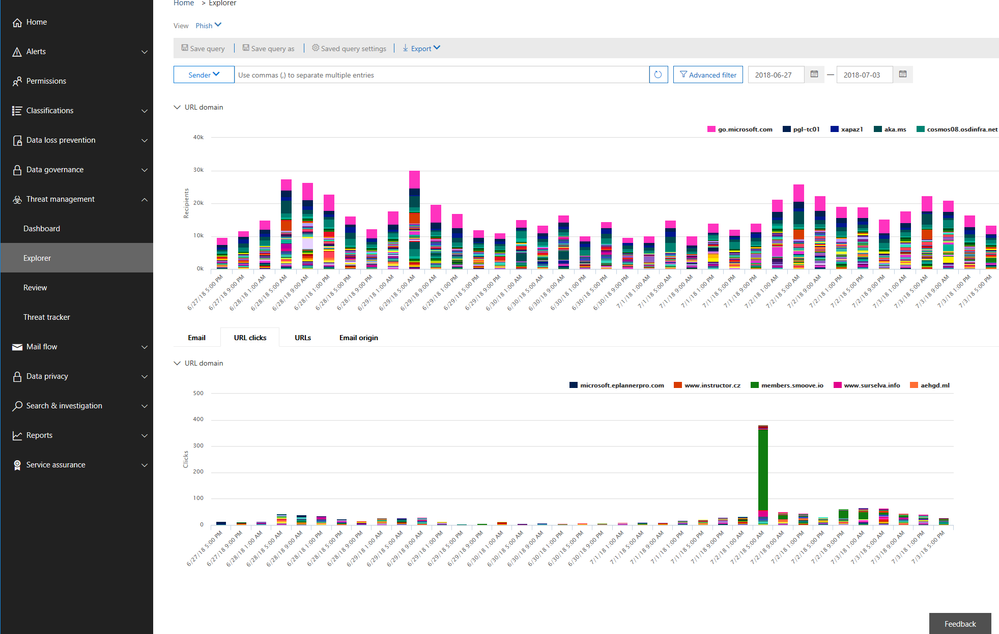Select Explorer in the sidebar
Screen dimensions: 999x634
coord(76,258)
